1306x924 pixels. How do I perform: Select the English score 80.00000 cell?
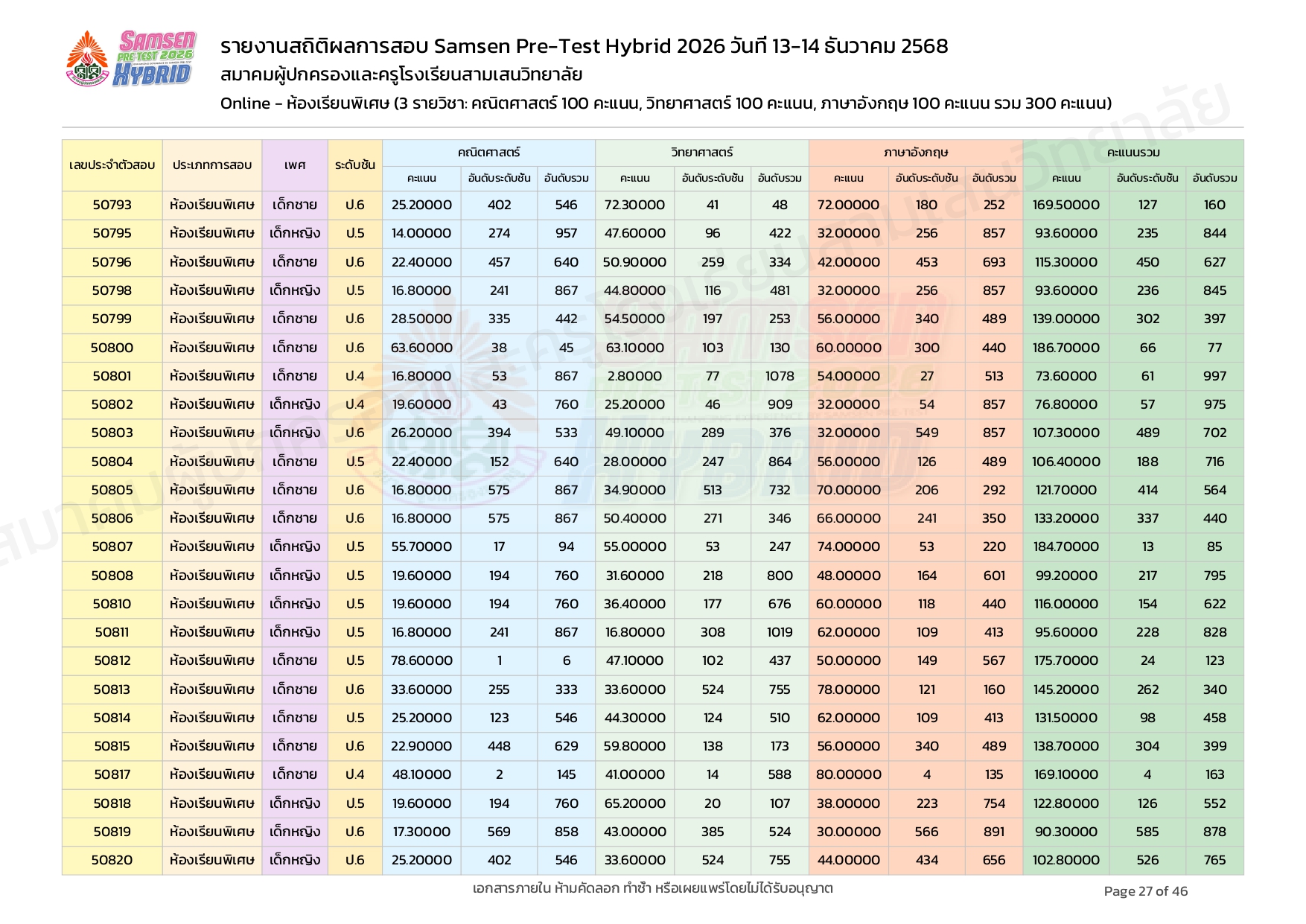coord(848,774)
